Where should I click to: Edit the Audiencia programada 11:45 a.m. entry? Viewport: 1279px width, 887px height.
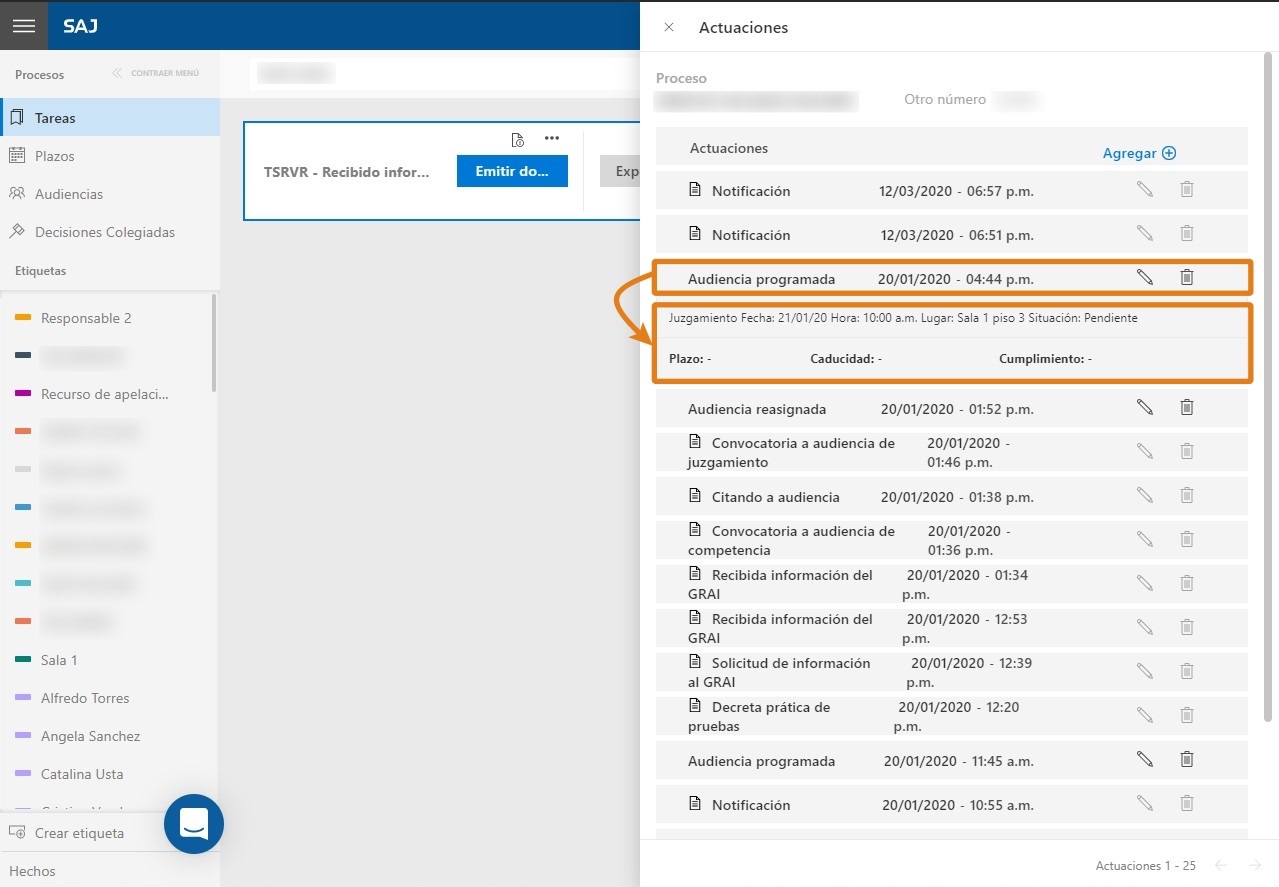(x=1145, y=759)
